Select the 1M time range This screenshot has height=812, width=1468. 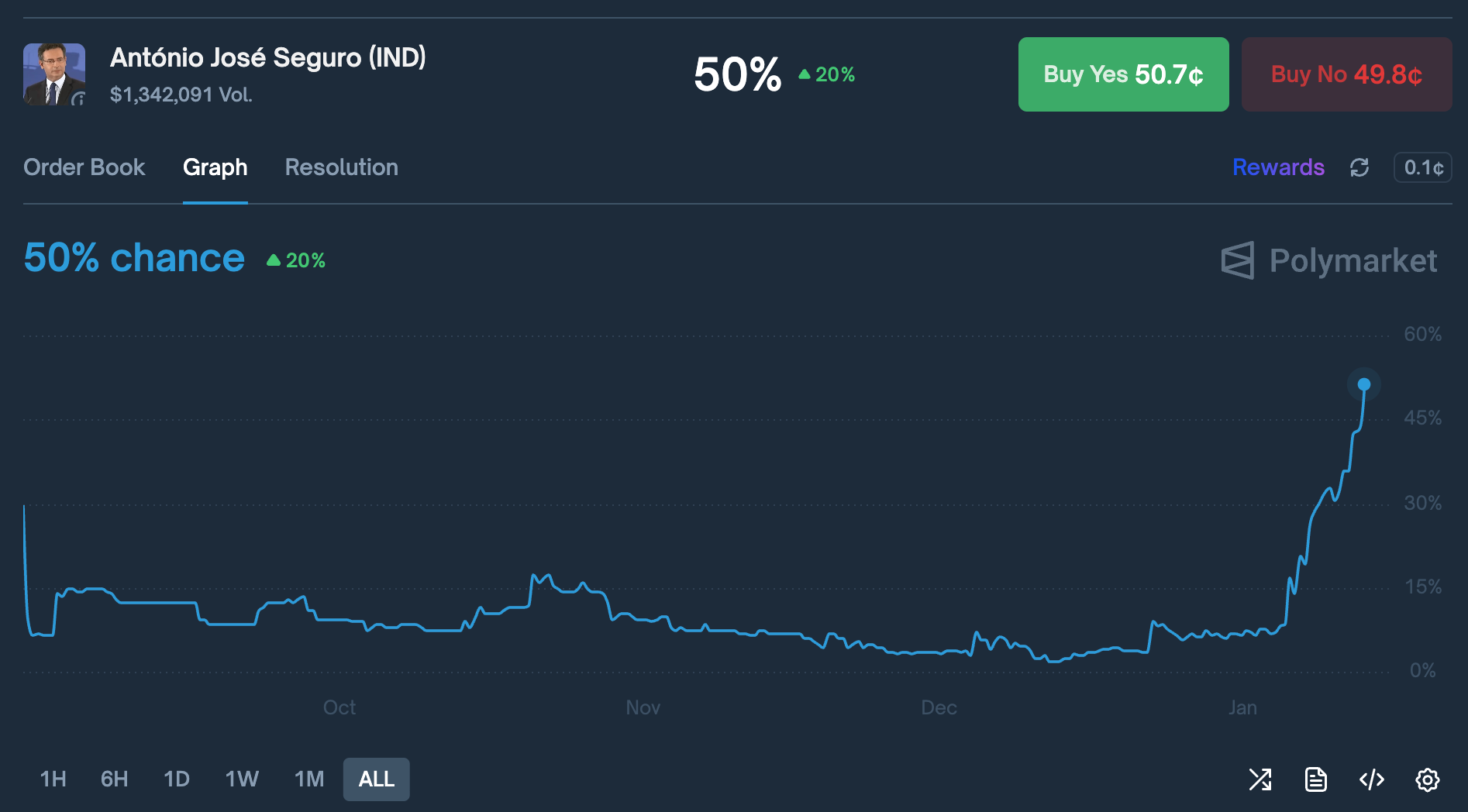(x=309, y=779)
